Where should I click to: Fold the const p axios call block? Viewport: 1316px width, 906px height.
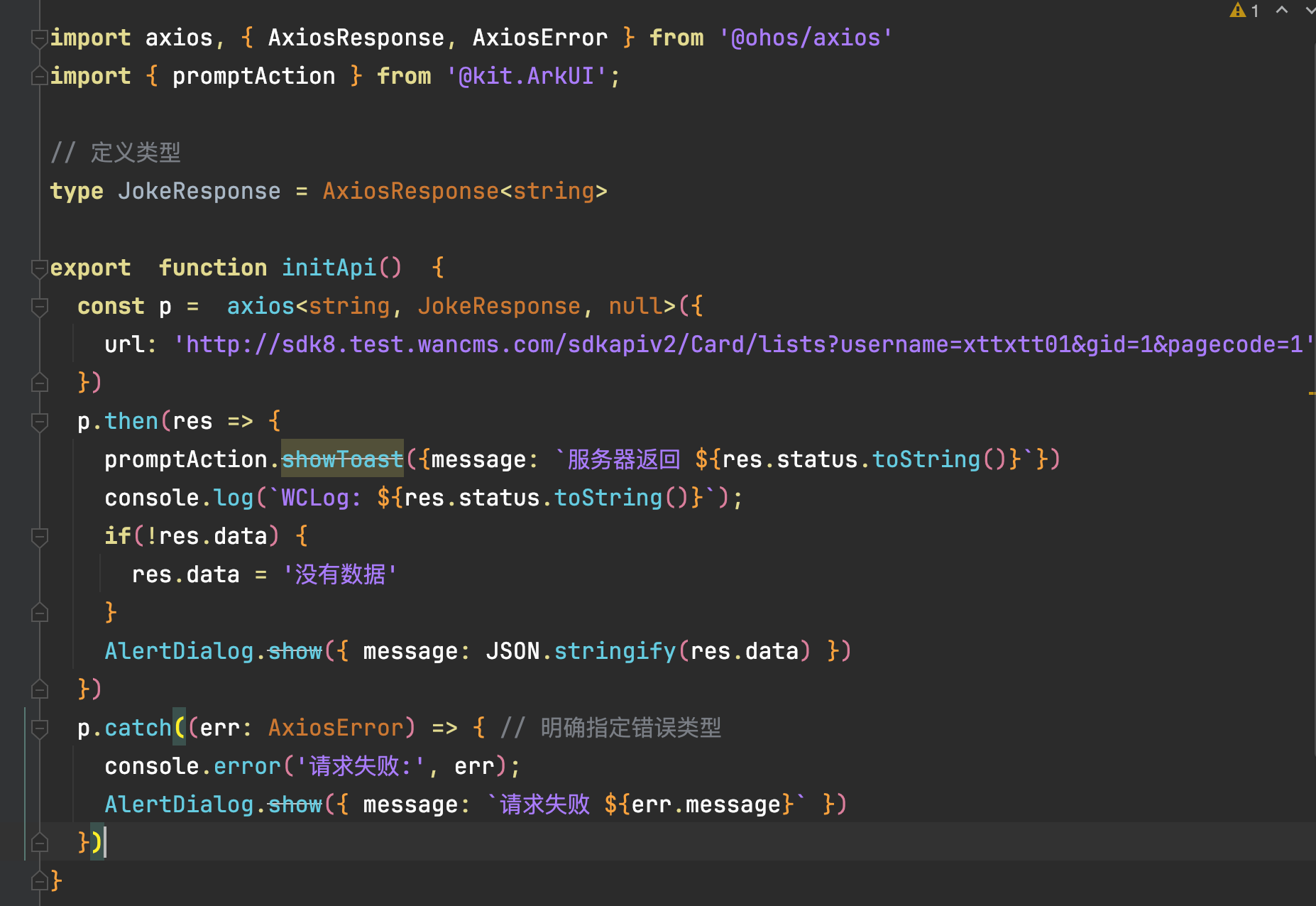40,307
